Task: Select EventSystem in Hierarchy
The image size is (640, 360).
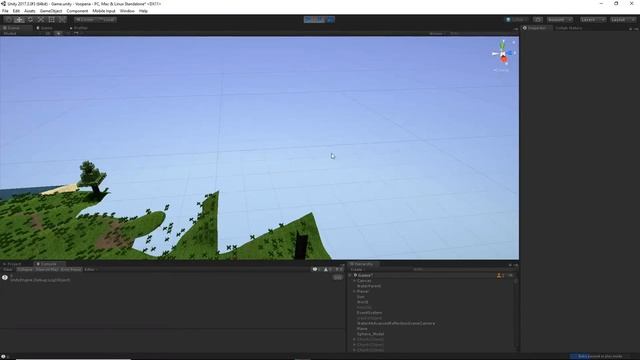Action: click(x=369, y=313)
